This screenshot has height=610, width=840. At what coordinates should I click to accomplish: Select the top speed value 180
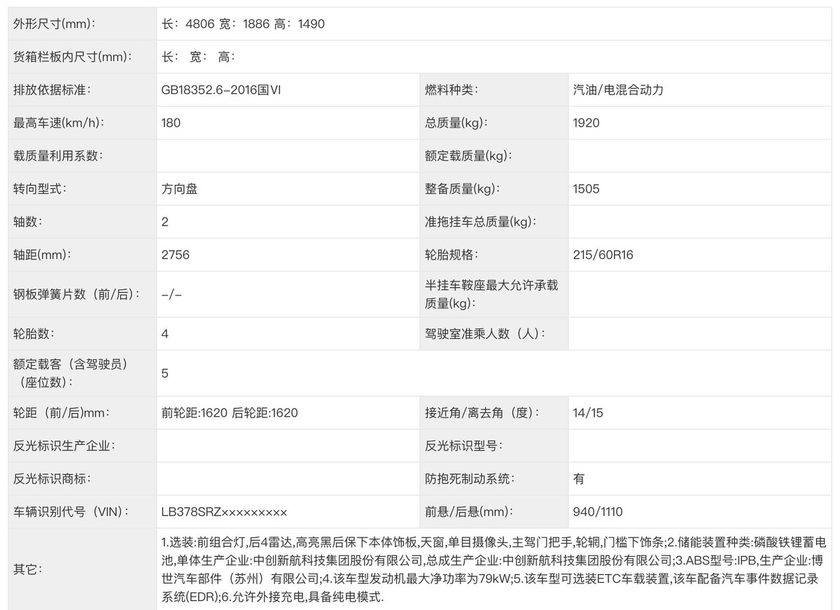coord(171,123)
